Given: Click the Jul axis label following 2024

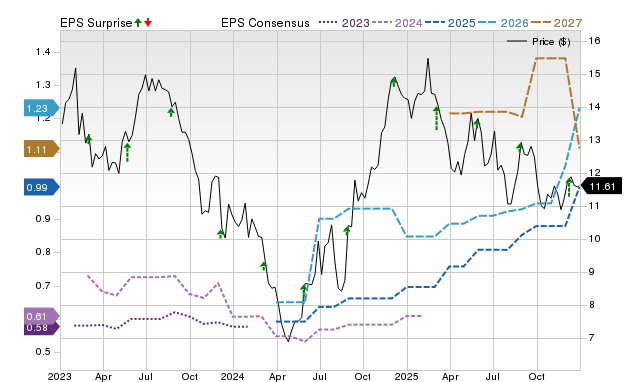Looking at the screenshot, I should pyautogui.click(x=320, y=377).
